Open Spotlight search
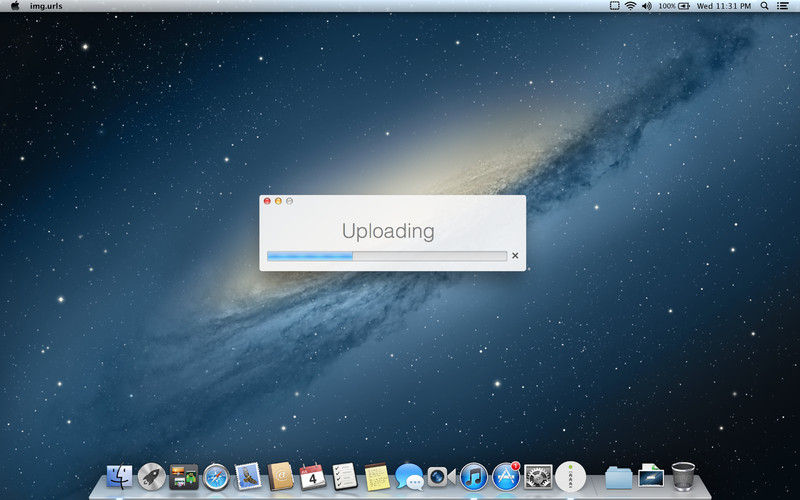 [764, 6]
